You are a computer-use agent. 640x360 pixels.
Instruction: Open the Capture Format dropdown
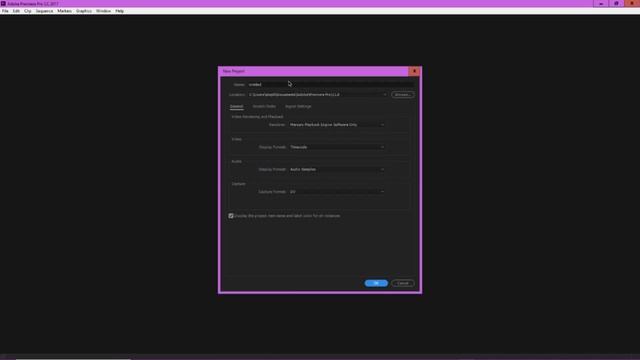[337, 192]
